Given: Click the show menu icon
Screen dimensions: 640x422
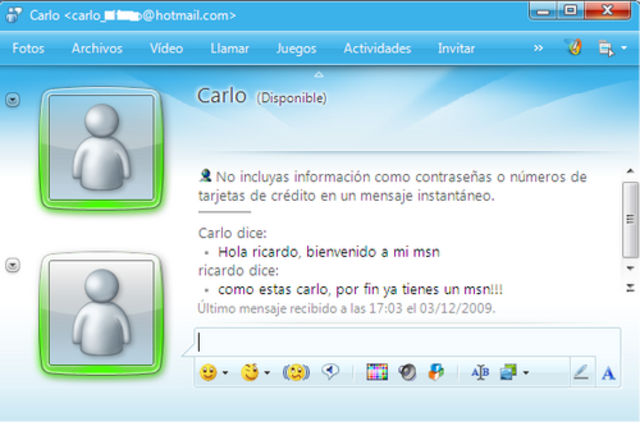Looking at the screenshot, I should (606, 49).
